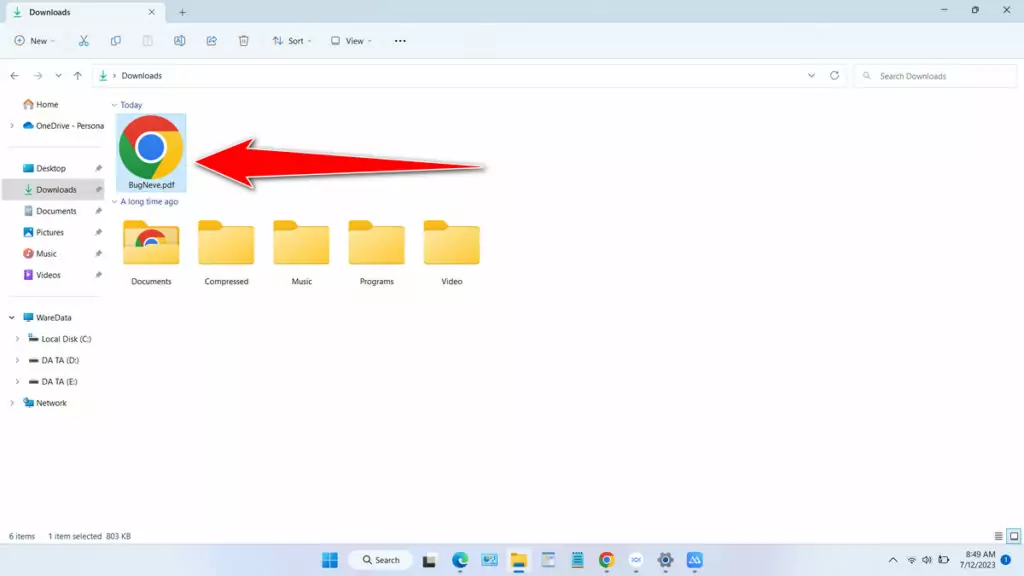Open the View dropdown
Image resolution: width=1024 pixels, height=576 pixels.
click(x=351, y=40)
